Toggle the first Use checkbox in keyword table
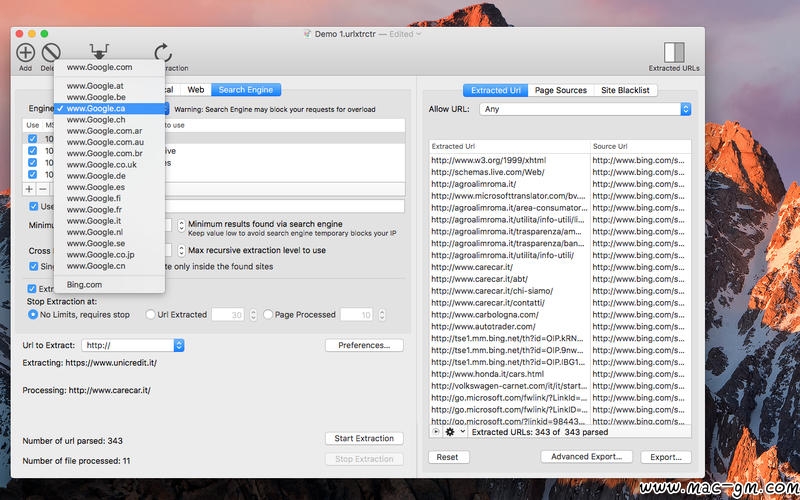Image resolution: width=800 pixels, height=500 pixels. [x=33, y=139]
